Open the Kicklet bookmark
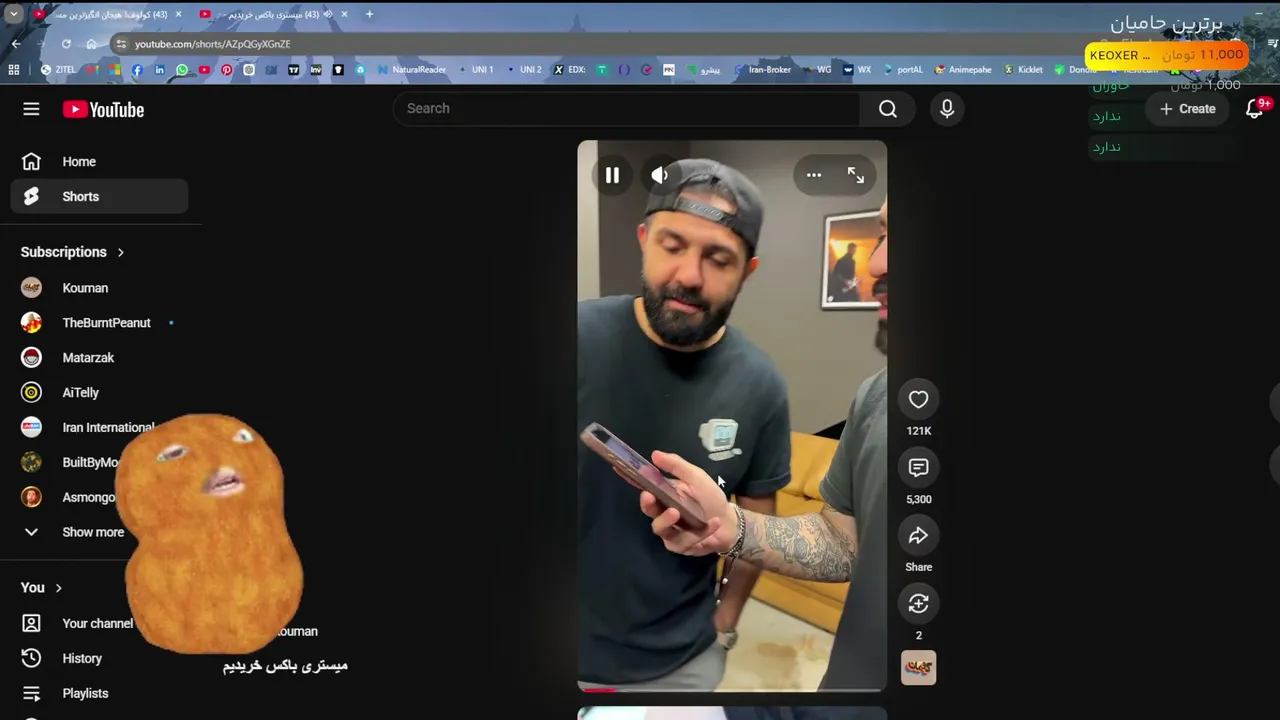This screenshot has height=720, width=1280. click(1023, 70)
